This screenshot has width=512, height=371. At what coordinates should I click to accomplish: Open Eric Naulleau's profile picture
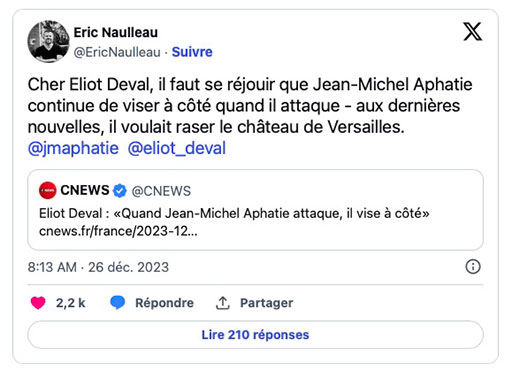(x=48, y=41)
